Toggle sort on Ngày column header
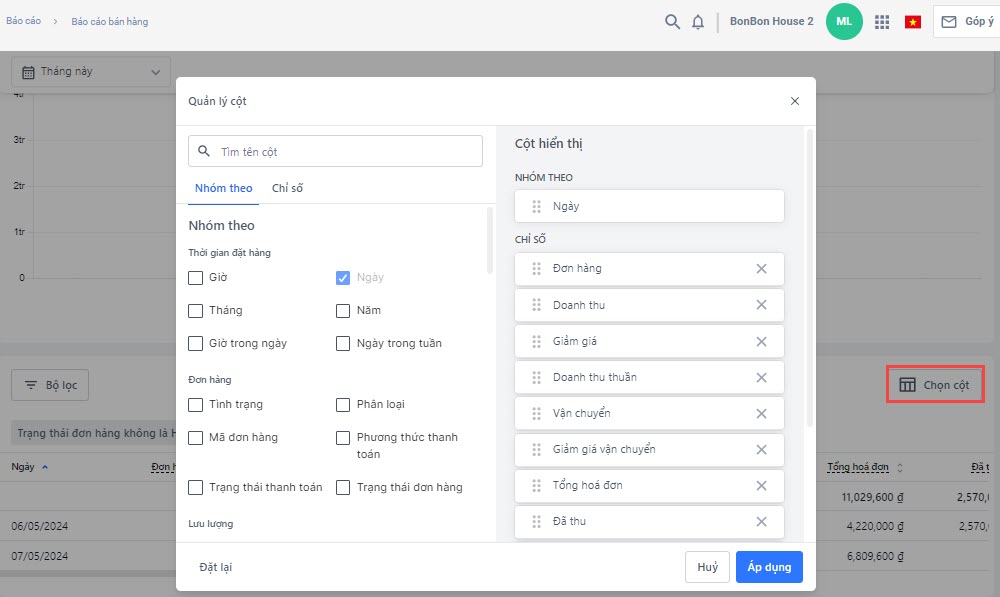 [24, 467]
